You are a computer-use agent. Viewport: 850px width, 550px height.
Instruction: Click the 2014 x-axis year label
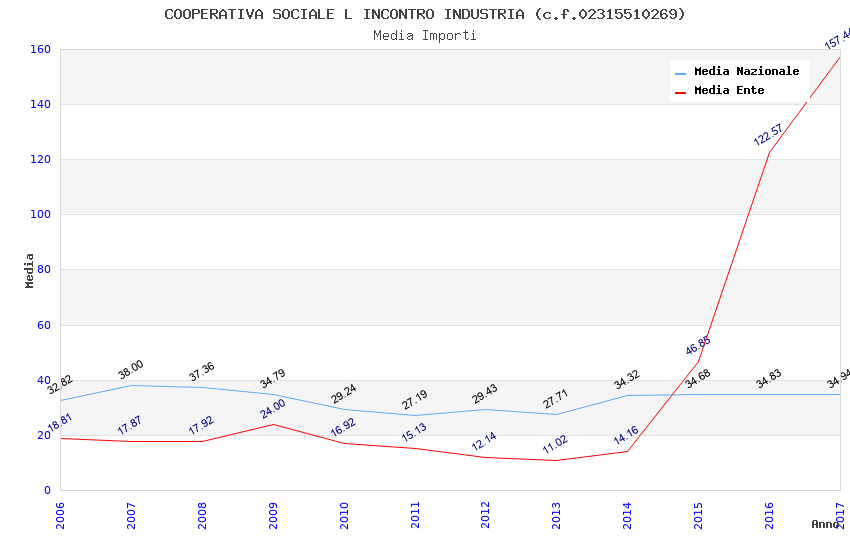tap(627, 515)
